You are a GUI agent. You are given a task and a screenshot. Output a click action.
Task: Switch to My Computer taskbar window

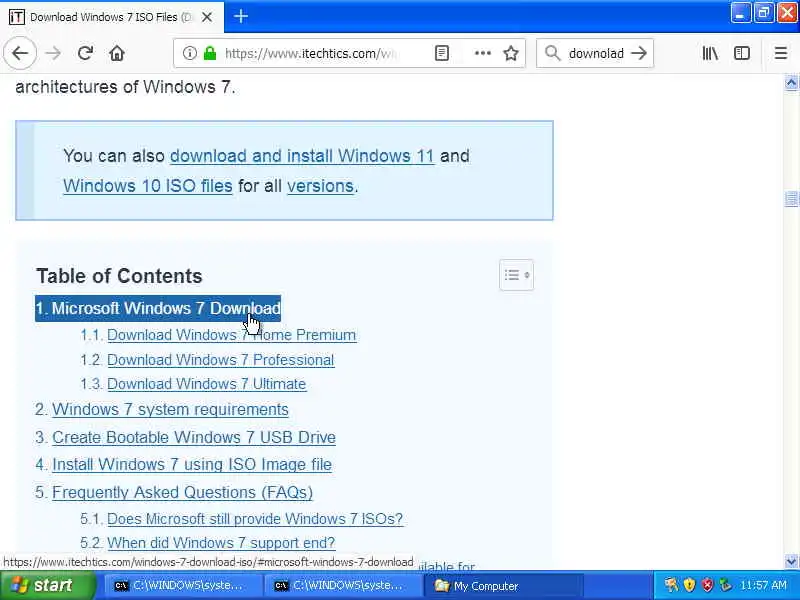click(x=503, y=586)
